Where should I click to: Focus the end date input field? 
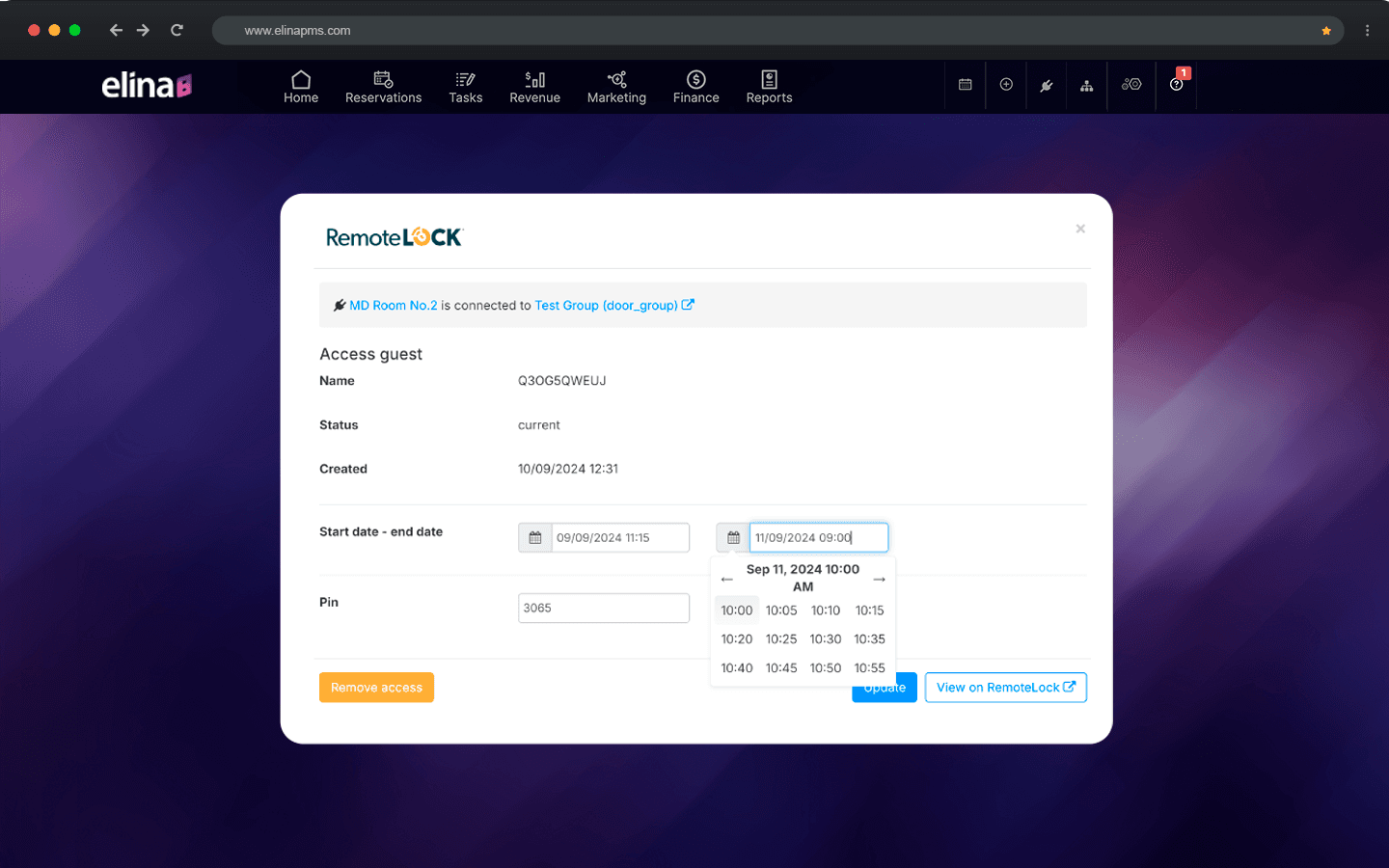[819, 537]
